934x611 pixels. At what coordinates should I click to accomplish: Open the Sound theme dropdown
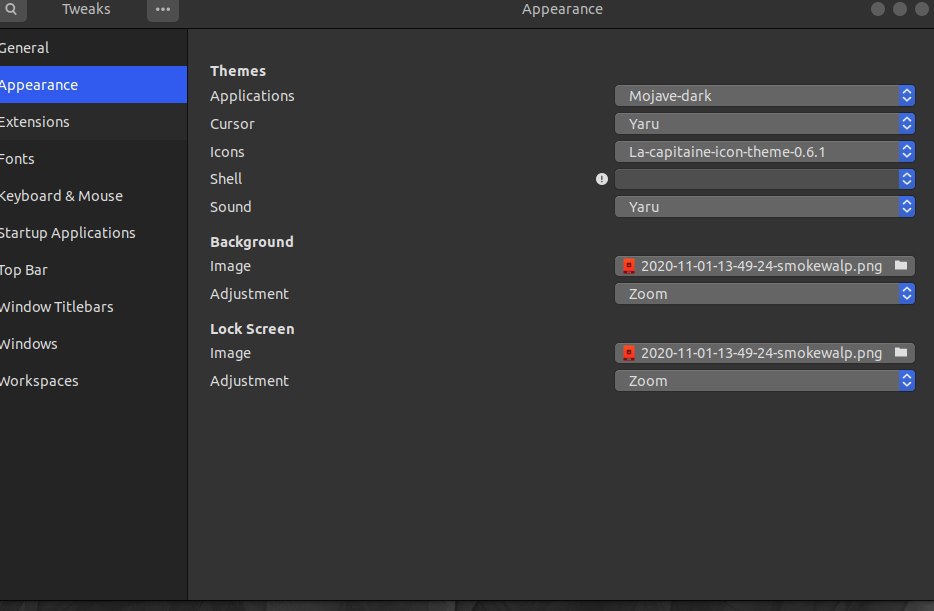pyautogui.click(x=764, y=207)
